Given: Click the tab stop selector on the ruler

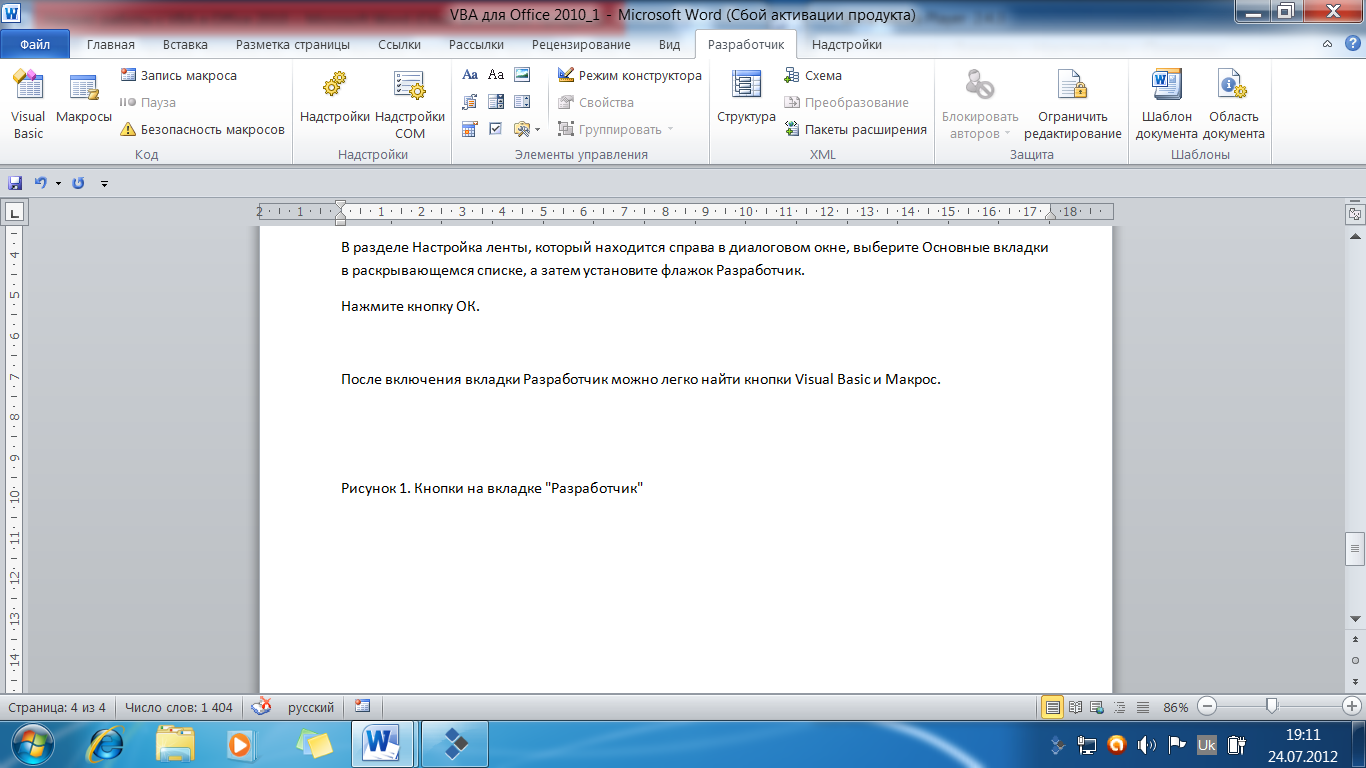Looking at the screenshot, I should (15, 212).
